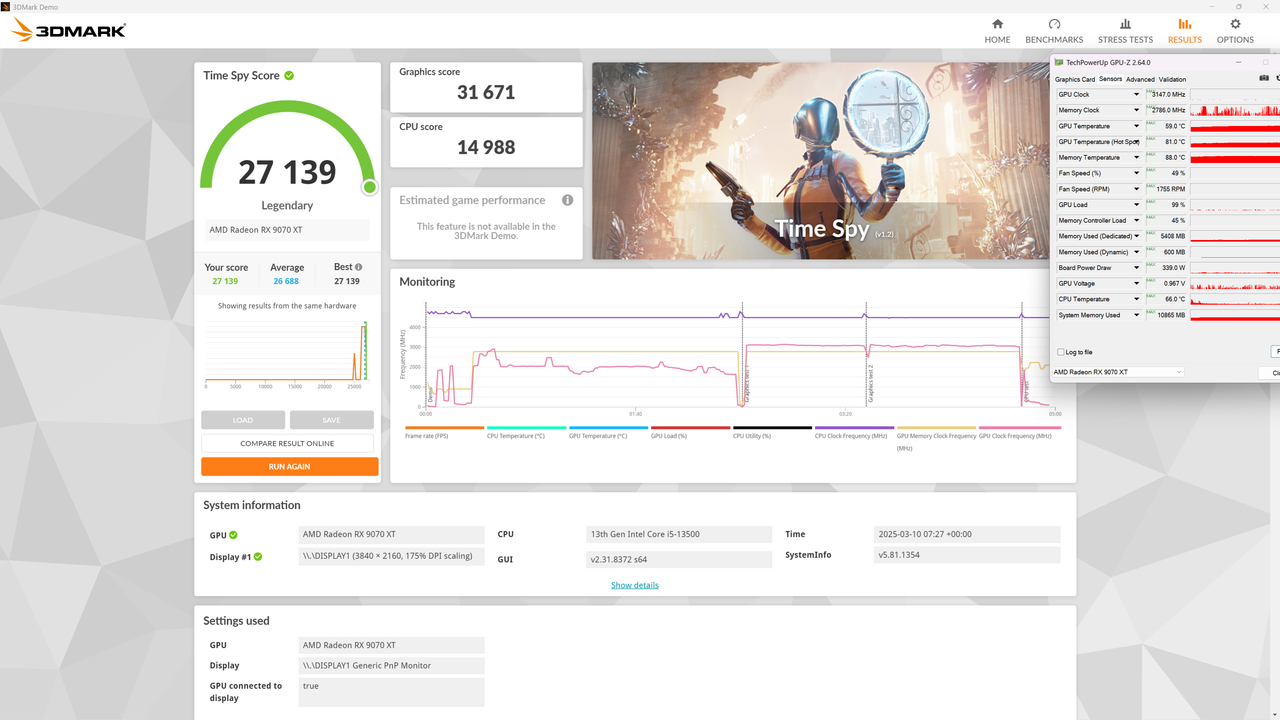Click the 3DMark Demo title bar icon
Screen dimensions: 1280x720
pyautogui.click(x=5, y=6)
